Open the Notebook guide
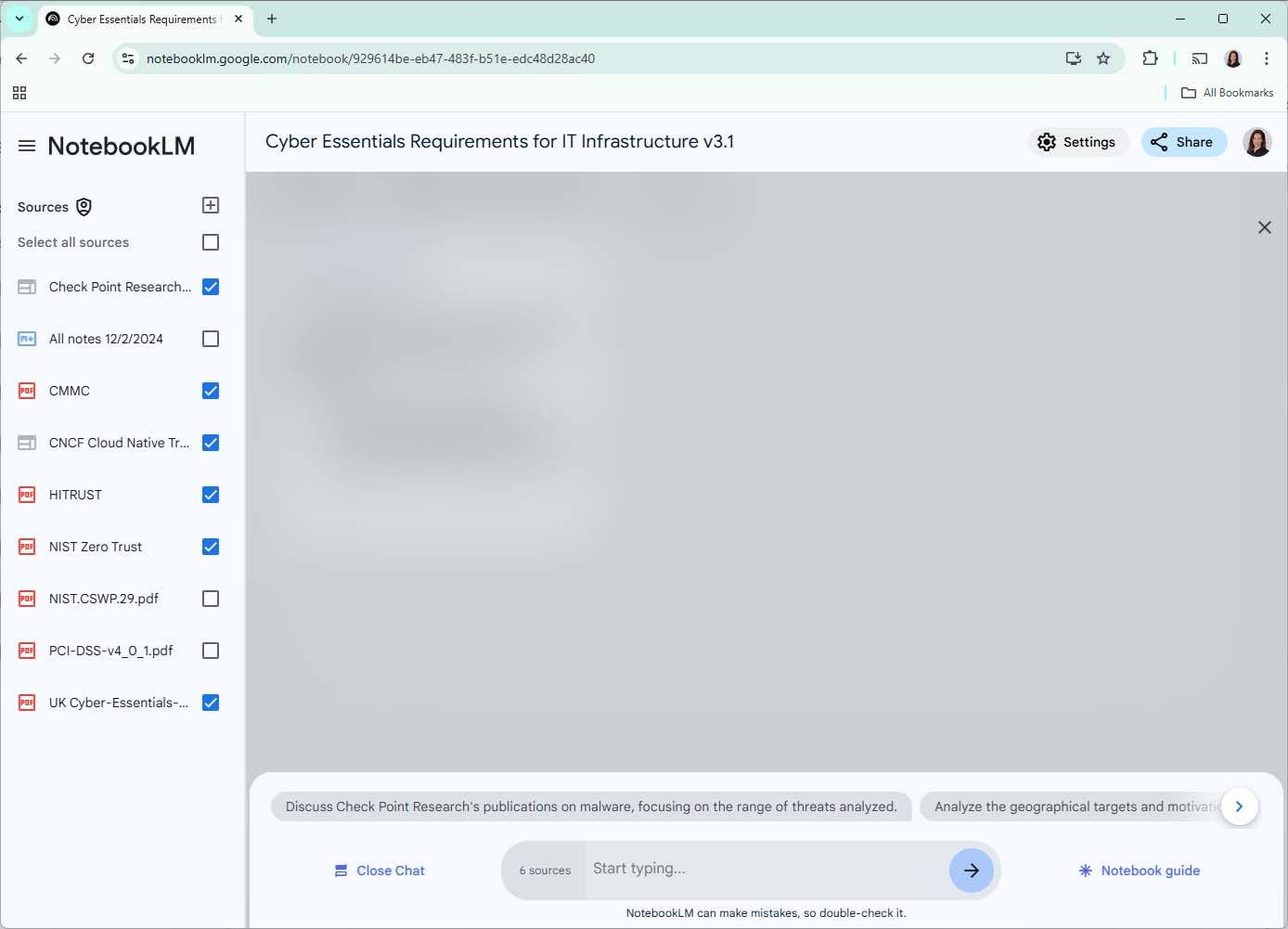 click(1139, 871)
